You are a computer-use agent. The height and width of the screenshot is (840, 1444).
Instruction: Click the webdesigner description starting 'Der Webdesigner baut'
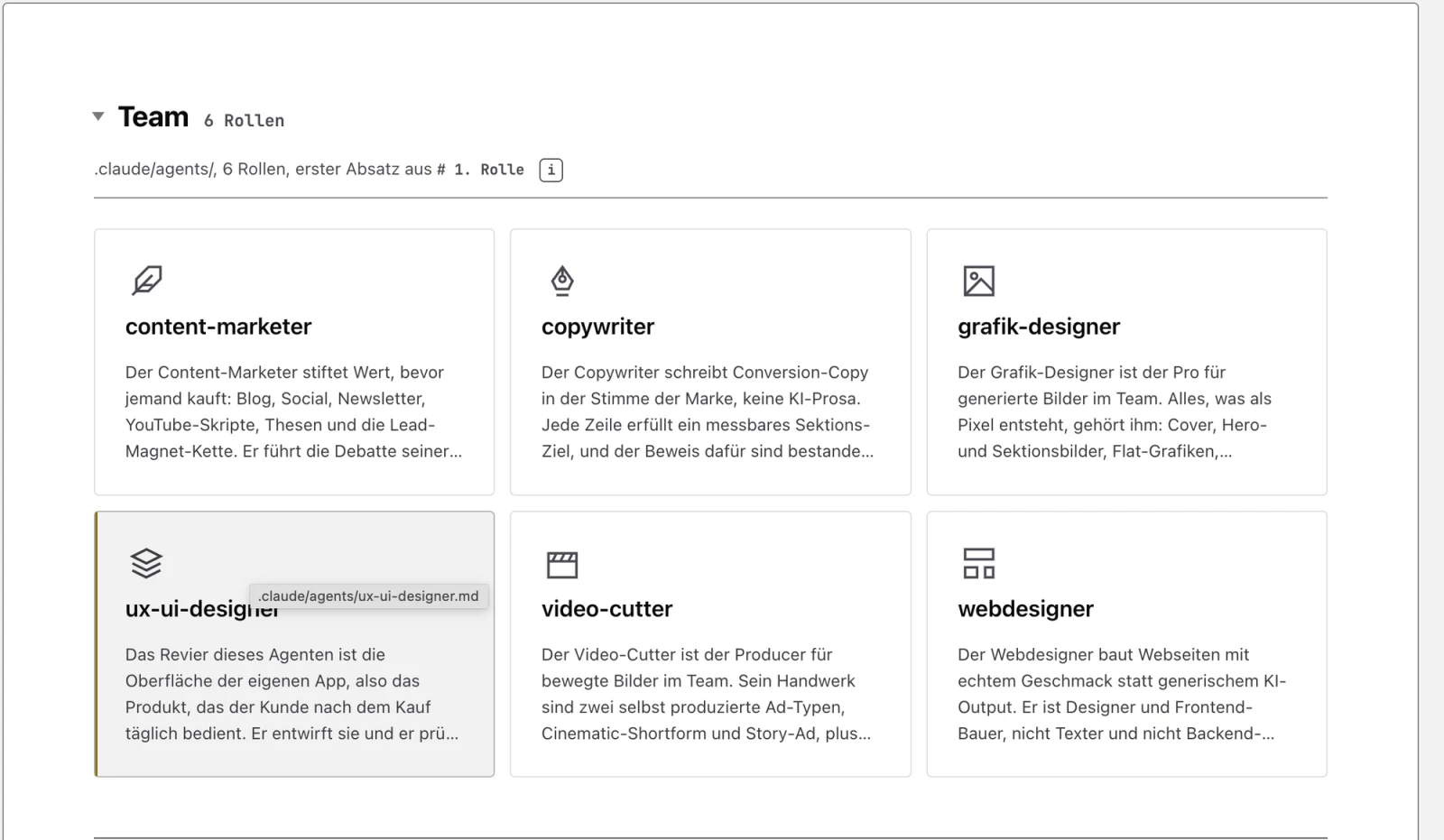1122,694
